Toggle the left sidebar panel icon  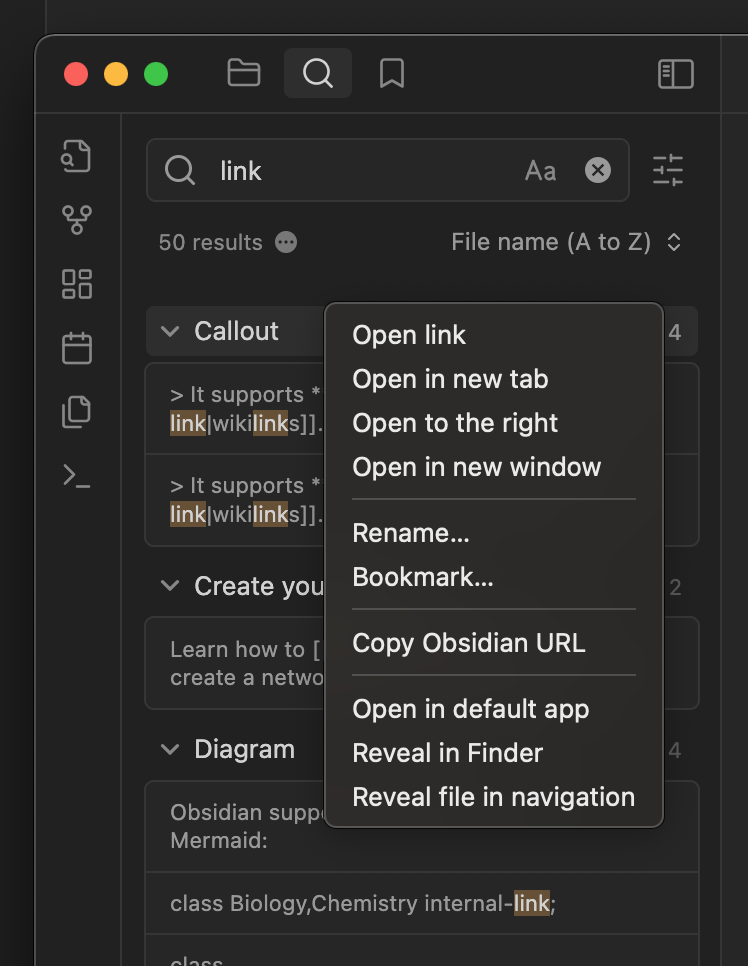[x=675, y=74]
